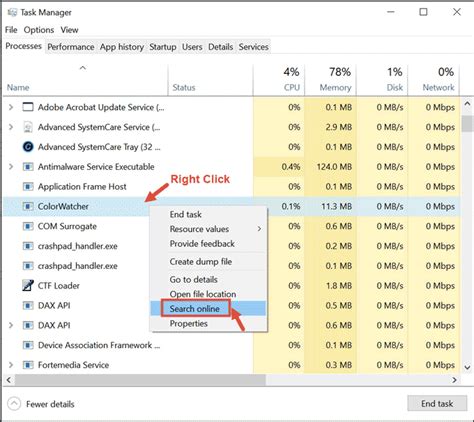The width and height of the screenshot is (474, 422).
Task: Select the Processes tab
Action: (x=24, y=46)
